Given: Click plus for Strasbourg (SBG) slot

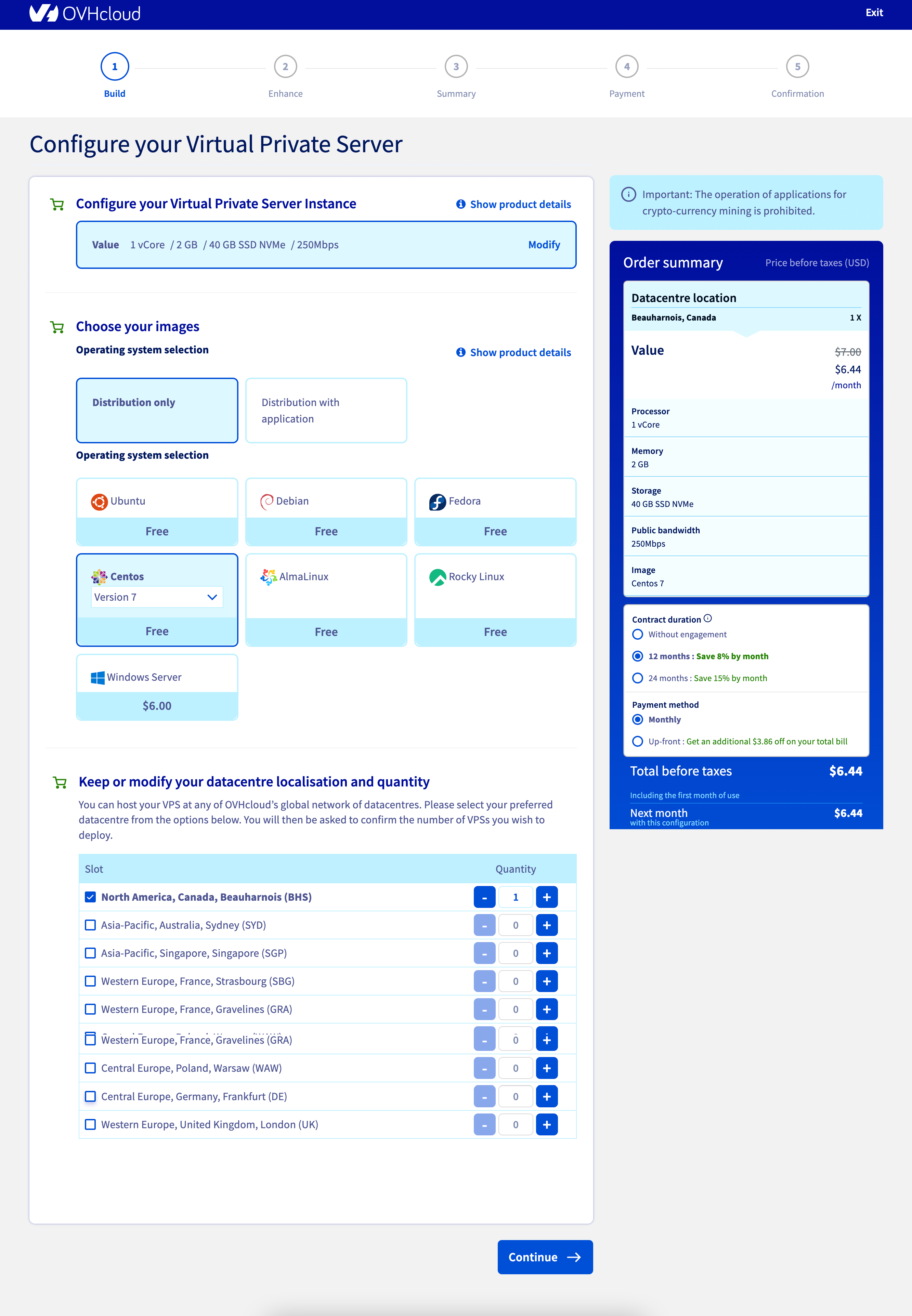Looking at the screenshot, I should coord(547,981).
